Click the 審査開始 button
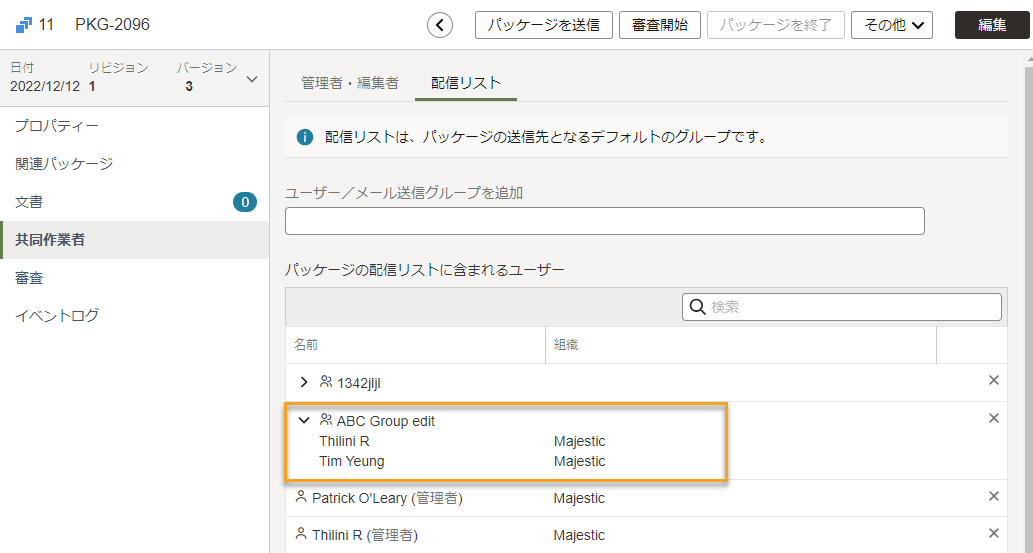 pyautogui.click(x=659, y=25)
